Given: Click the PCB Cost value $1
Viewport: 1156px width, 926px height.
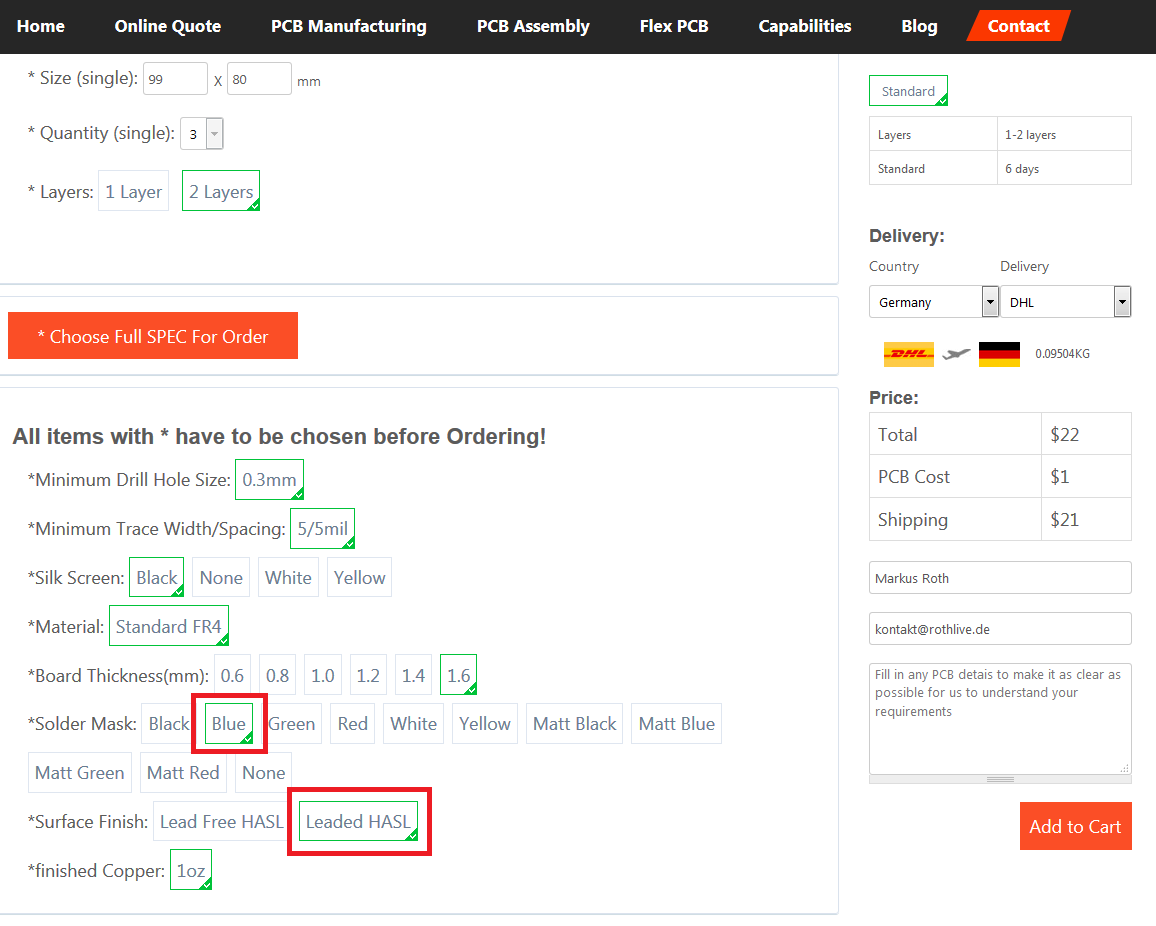Looking at the screenshot, I should tap(1059, 477).
